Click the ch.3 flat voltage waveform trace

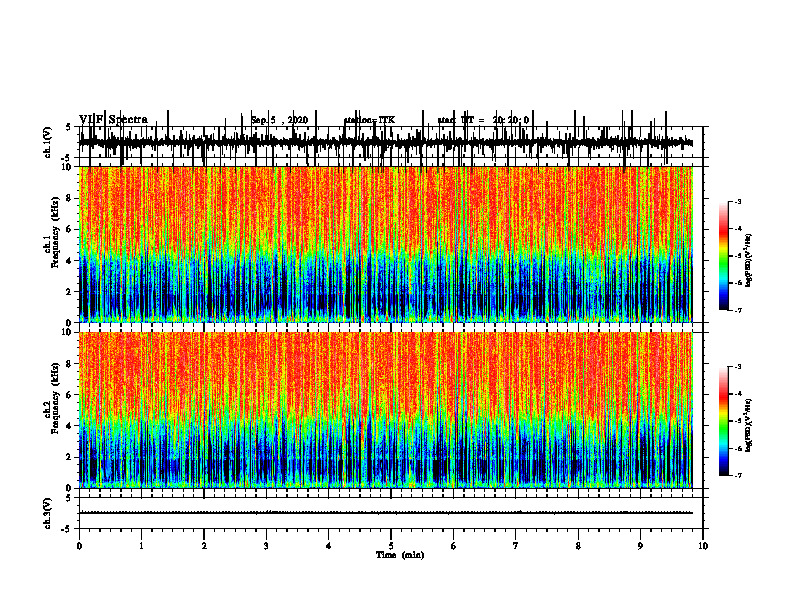click(x=385, y=513)
